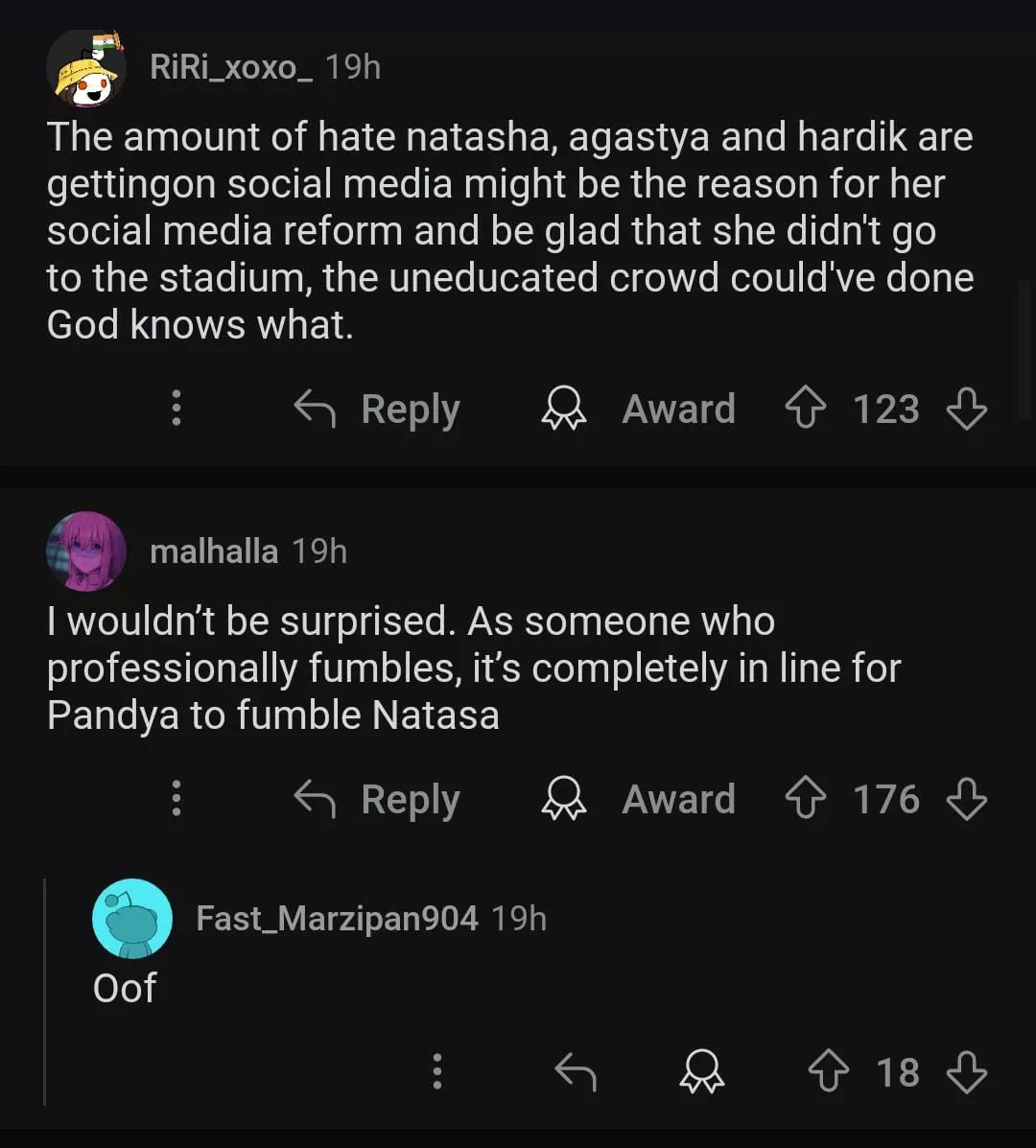Downvote RiRi_xoxo_'s comment

(x=966, y=410)
